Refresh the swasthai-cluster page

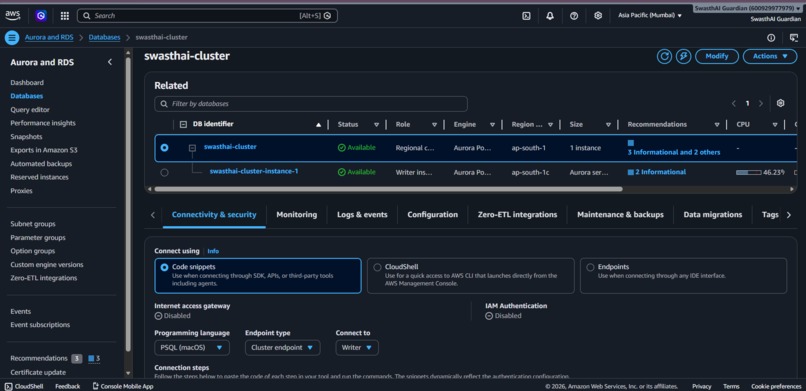pyautogui.click(x=664, y=57)
